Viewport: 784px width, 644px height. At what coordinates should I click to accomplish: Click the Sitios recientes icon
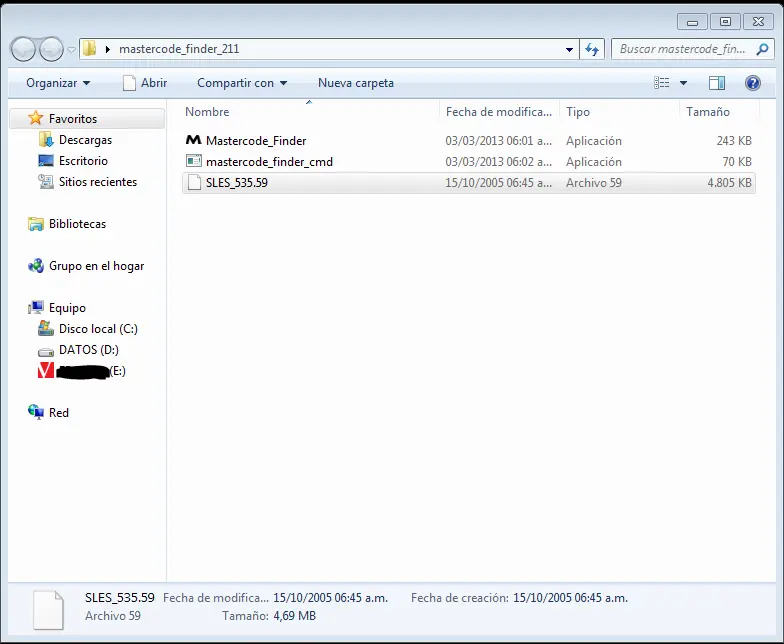(x=46, y=182)
